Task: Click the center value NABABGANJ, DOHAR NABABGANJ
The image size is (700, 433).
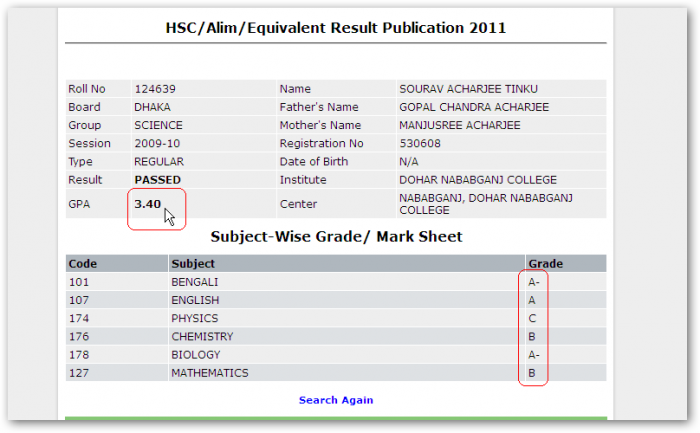Action: 486,198
